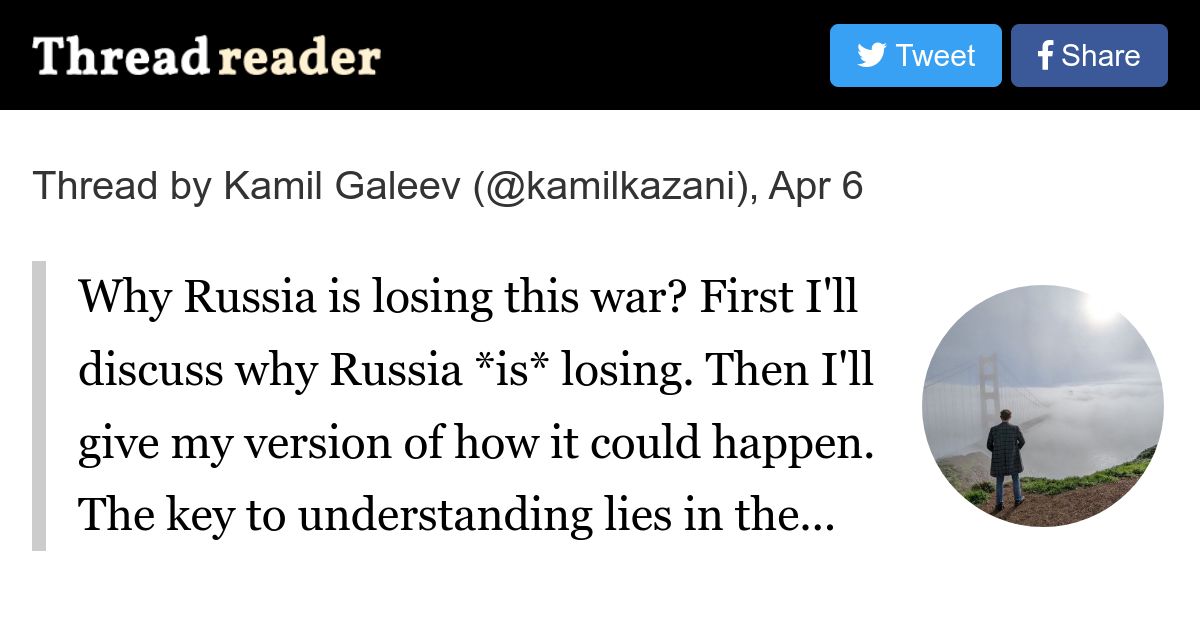Click the 'Share' label text

pyautogui.click(x=1100, y=56)
